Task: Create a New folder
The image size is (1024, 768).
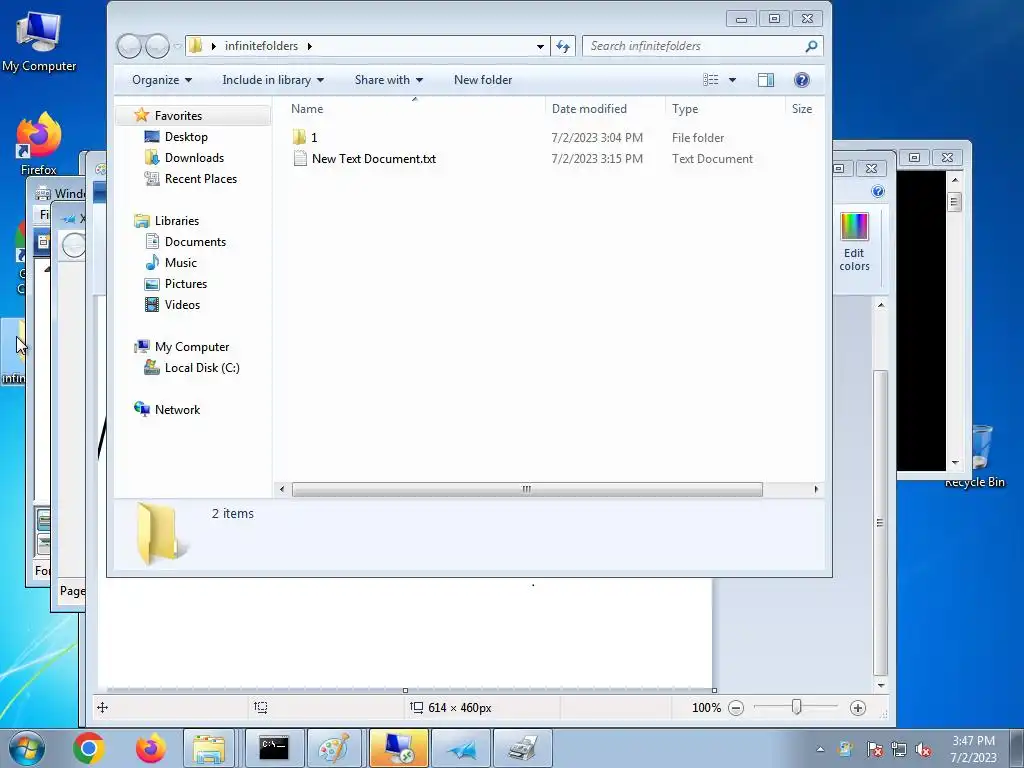Action: click(x=483, y=80)
